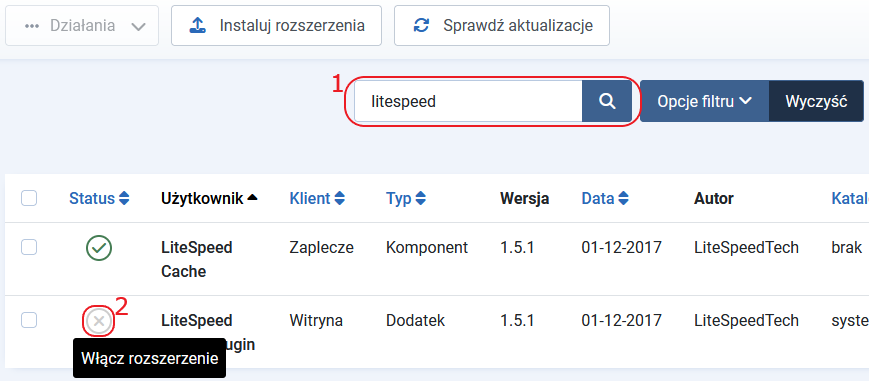869x381 pixels.
Task: Click the Sprawdź aktualizacje button
Action: coord(502,26)
